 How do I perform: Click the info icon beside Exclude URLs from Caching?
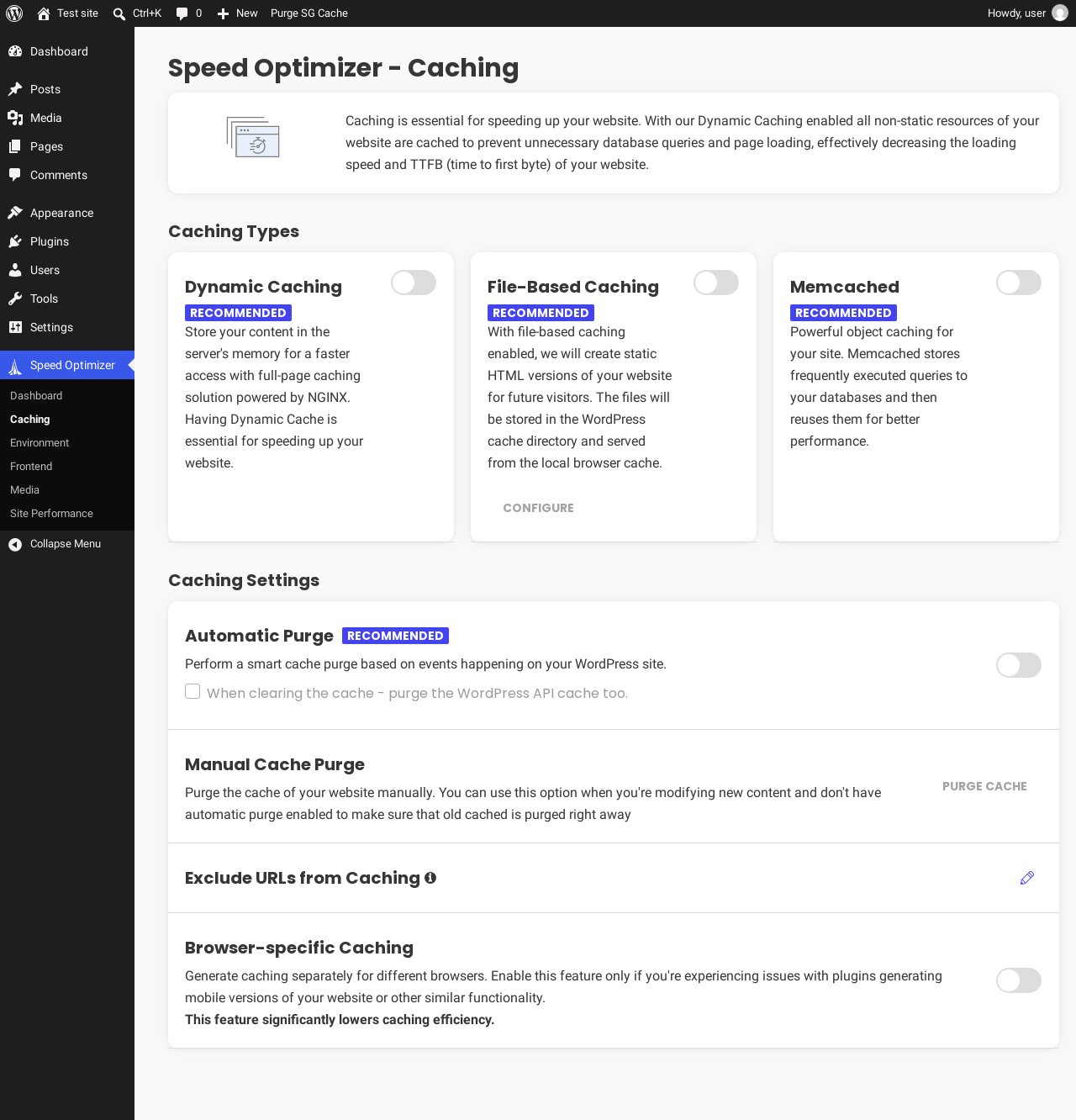430,878
